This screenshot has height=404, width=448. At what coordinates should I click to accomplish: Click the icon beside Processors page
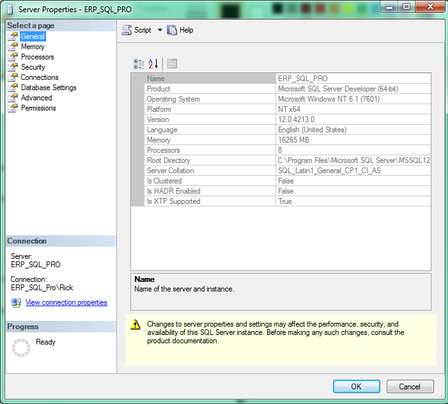tap(13, 57)
